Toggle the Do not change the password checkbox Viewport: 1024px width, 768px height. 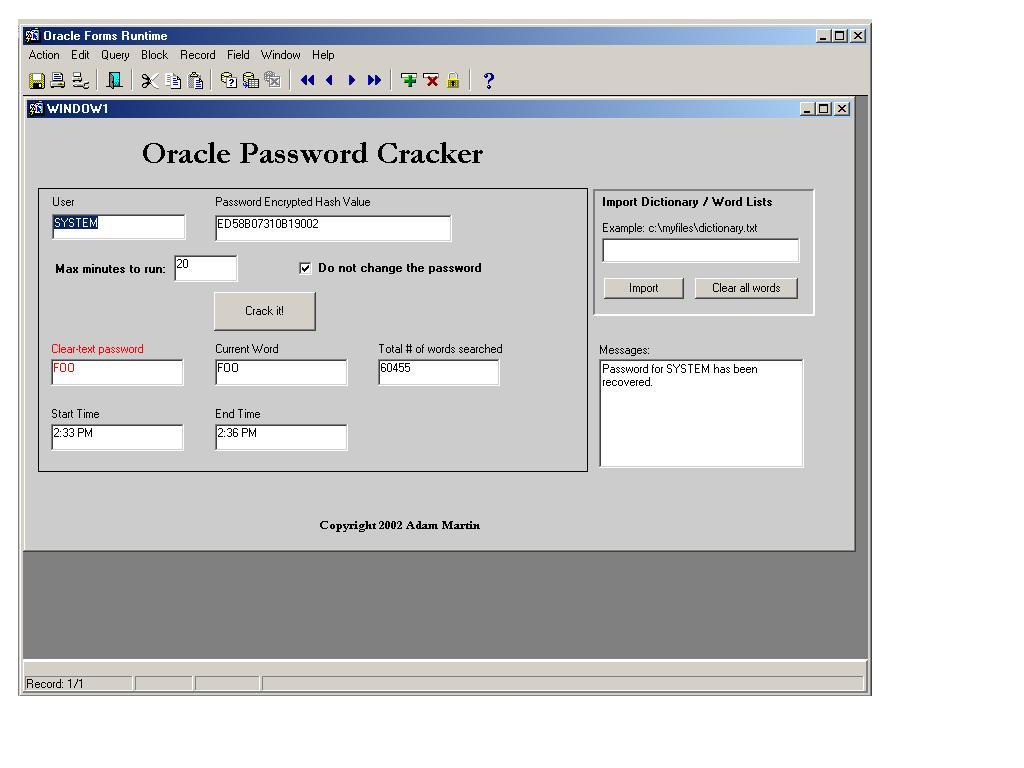(x=305, y=268)
